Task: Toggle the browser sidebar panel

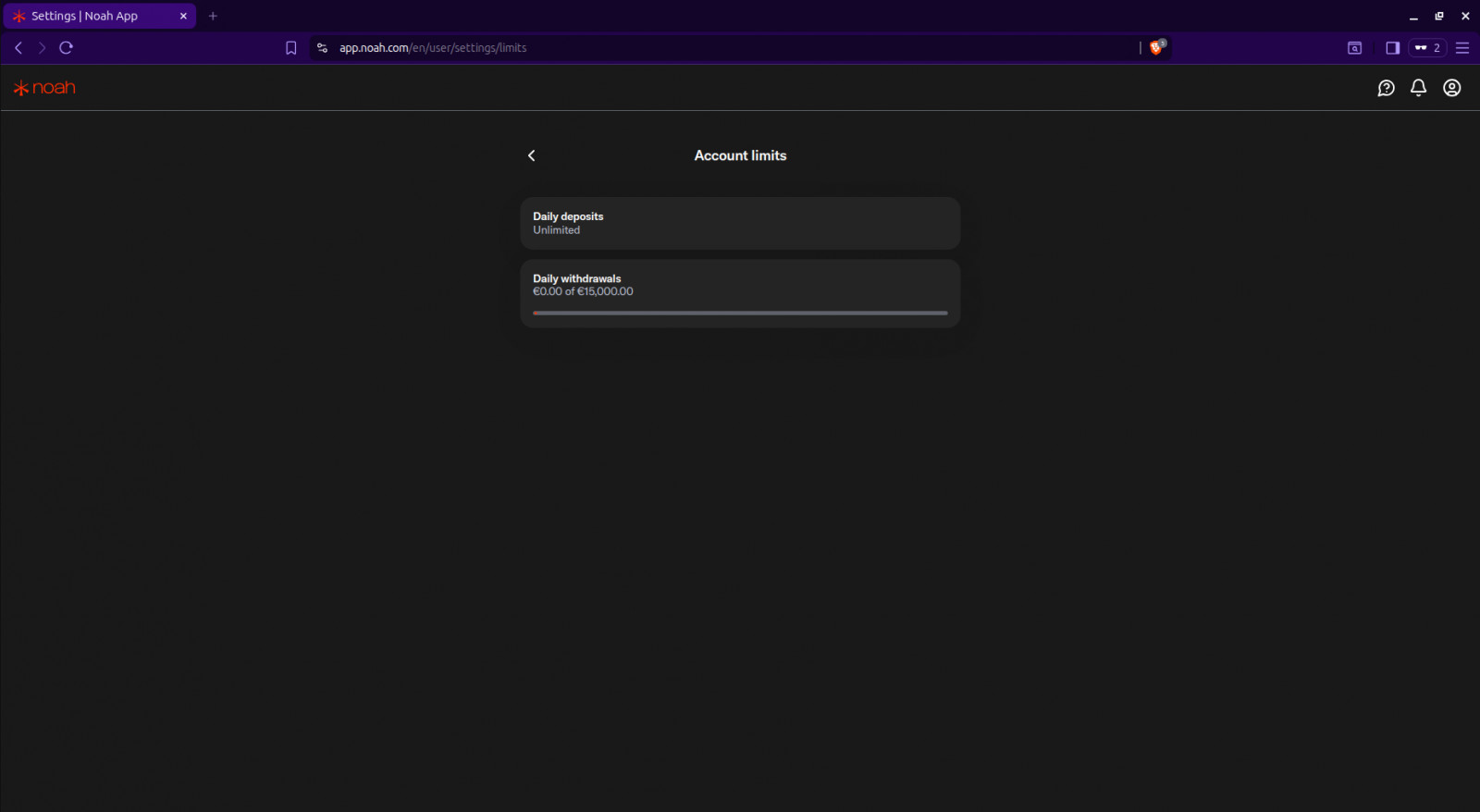Action: pyautogui.click(x=1392, y=48)
